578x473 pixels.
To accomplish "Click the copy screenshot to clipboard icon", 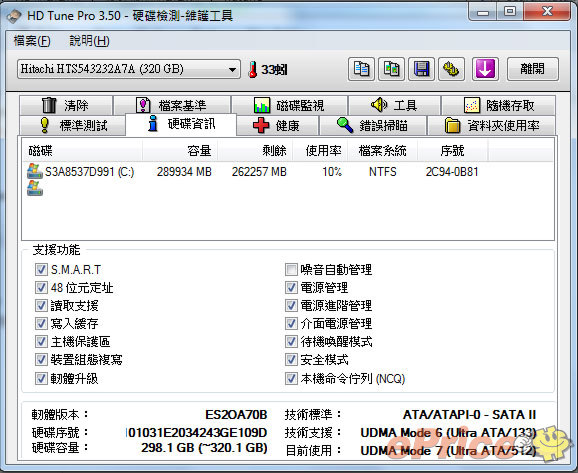I will [391, 69].
